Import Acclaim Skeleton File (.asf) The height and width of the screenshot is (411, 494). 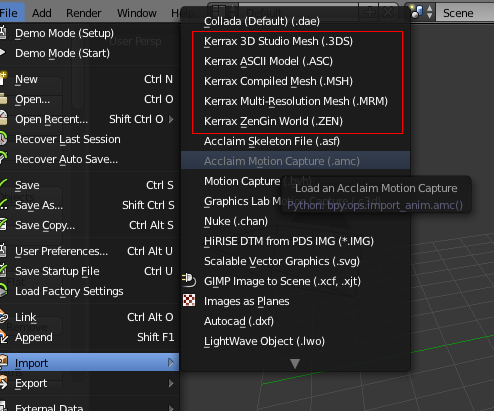pyautogui.click(x=295, y=141)
